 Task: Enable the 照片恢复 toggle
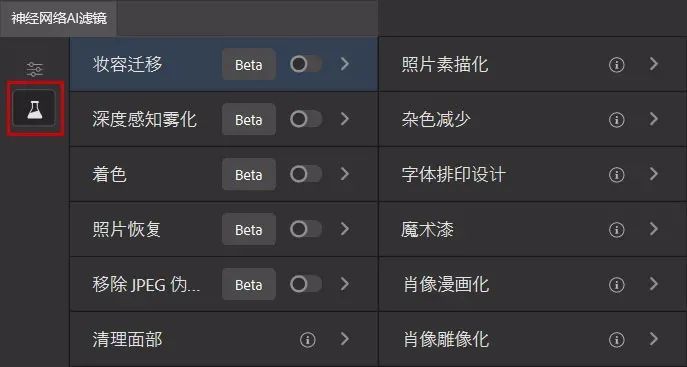click(306, 229)
